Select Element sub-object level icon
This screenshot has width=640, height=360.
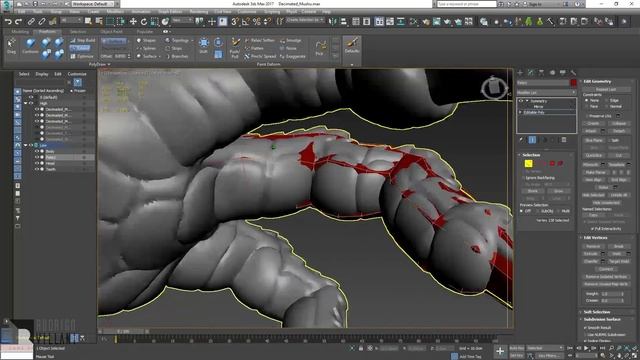(x=560, y=163)
